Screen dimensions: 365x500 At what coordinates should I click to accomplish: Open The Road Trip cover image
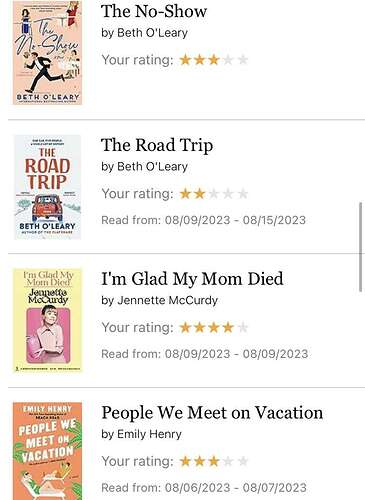click(x=47, y=187)
